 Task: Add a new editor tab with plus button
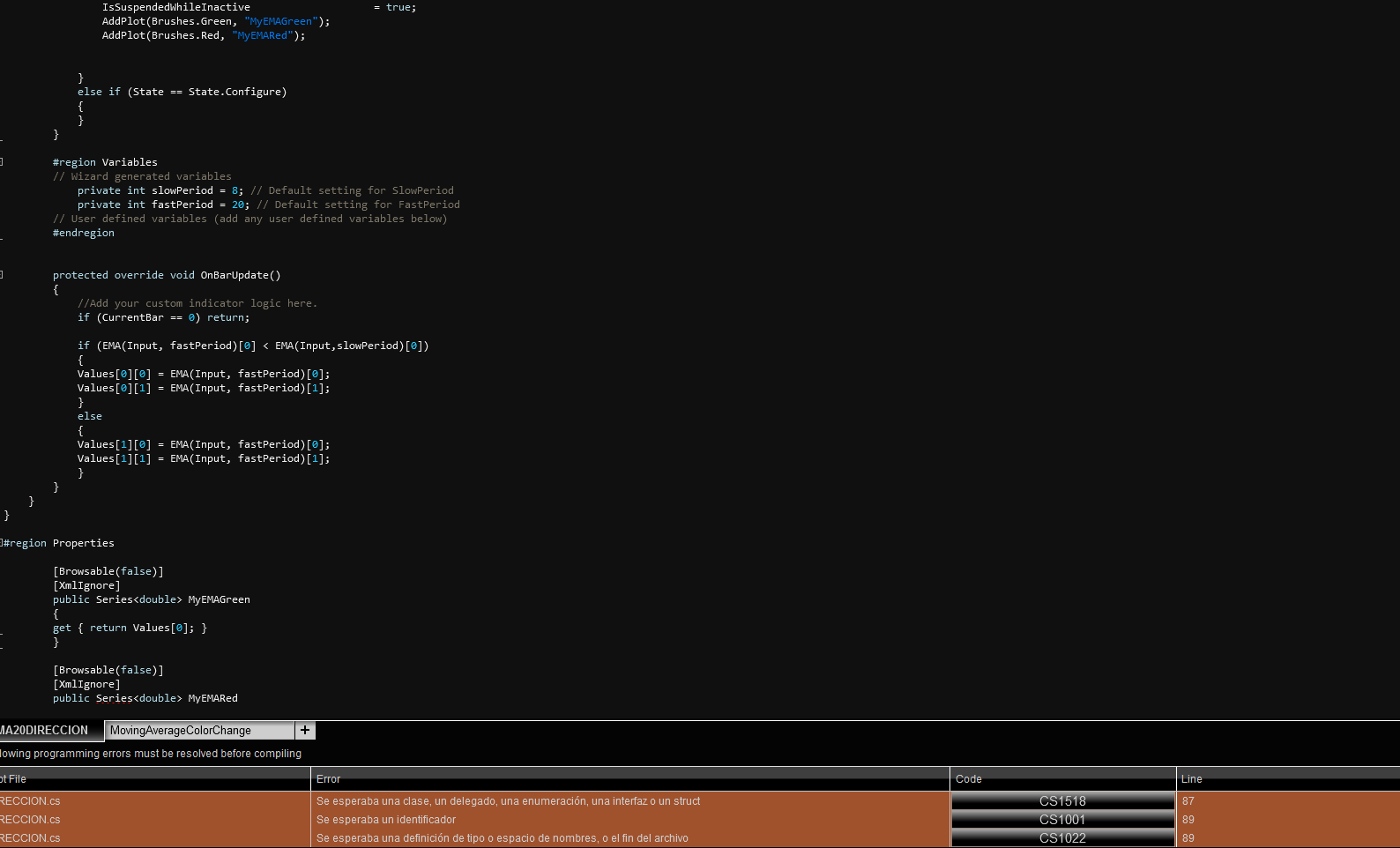305,730
